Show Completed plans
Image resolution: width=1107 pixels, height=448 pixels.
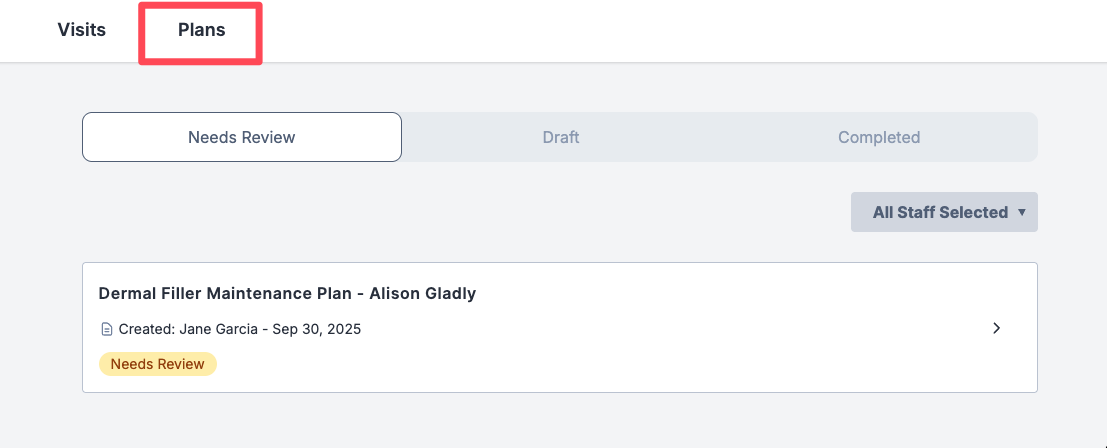pyautogui.click(x=879, y=137)
